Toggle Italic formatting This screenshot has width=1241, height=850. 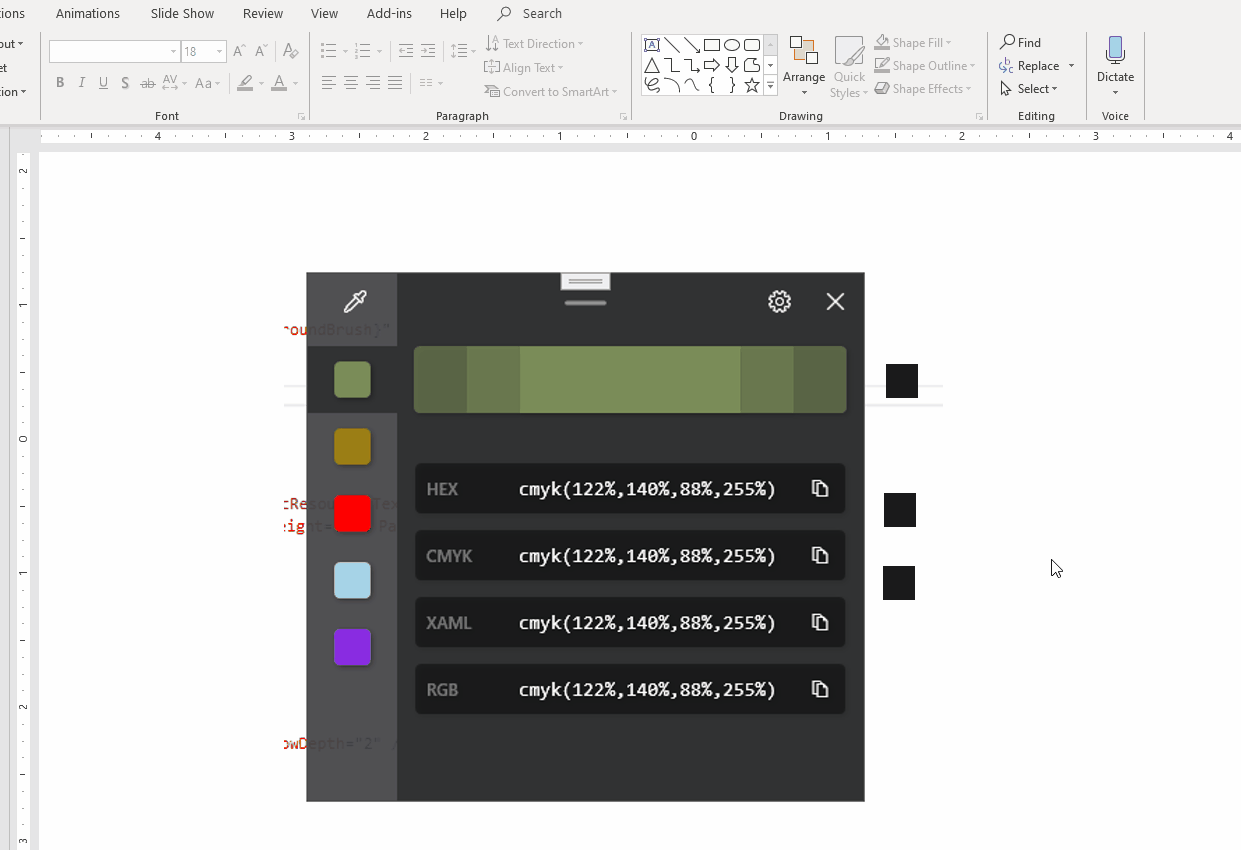[82, 83]
